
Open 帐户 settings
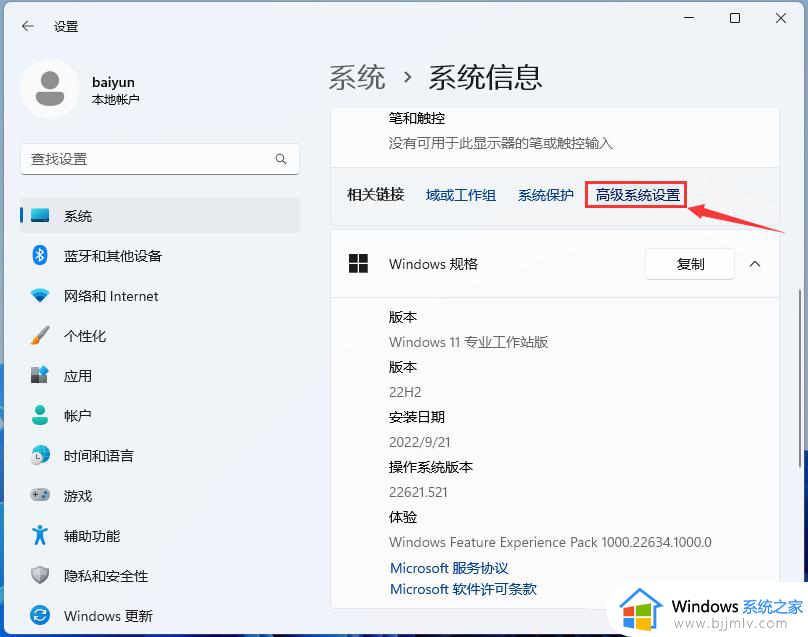point(160,415)
